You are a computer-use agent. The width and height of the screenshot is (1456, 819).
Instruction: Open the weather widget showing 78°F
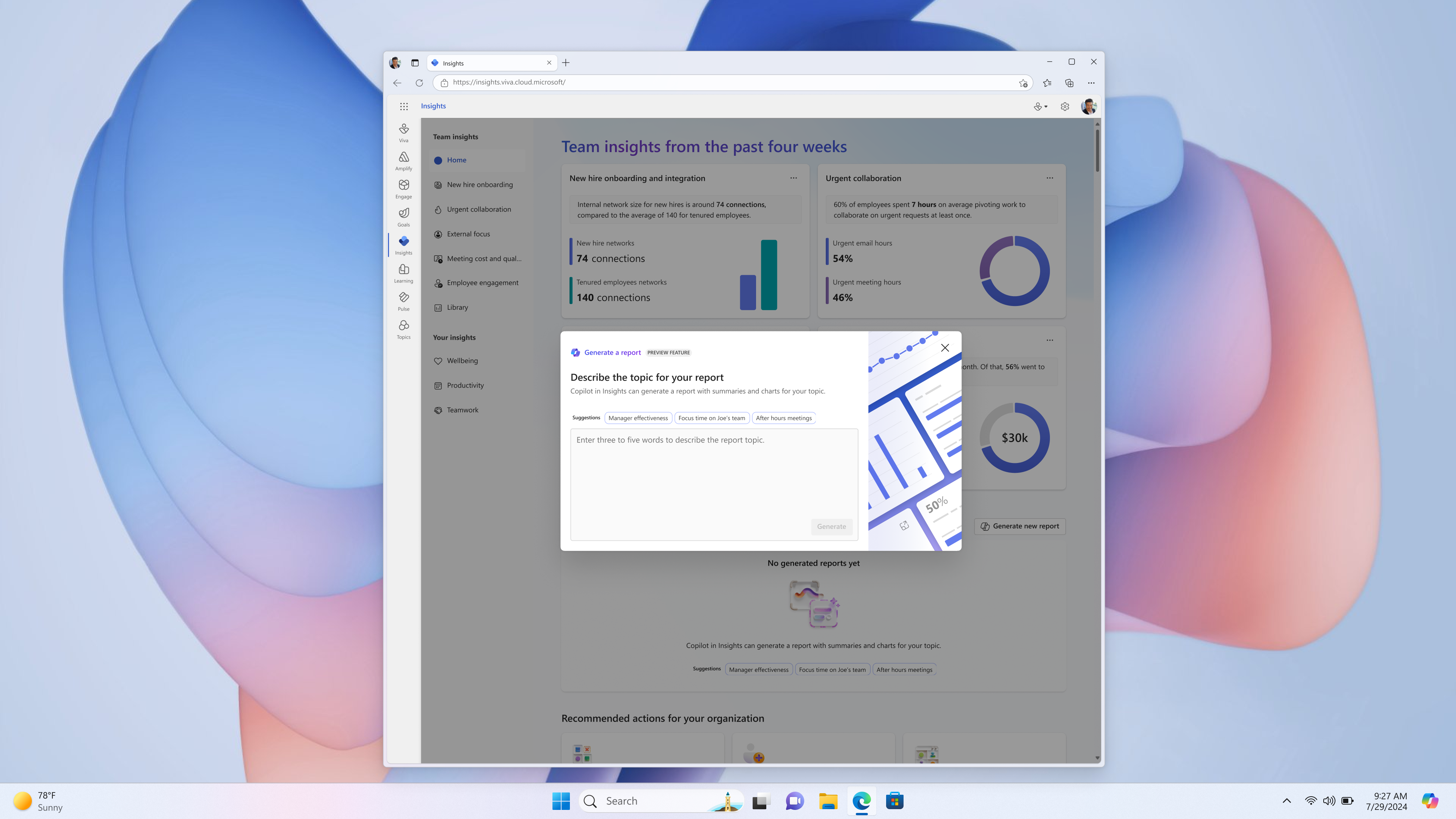[x=38, y=801]
